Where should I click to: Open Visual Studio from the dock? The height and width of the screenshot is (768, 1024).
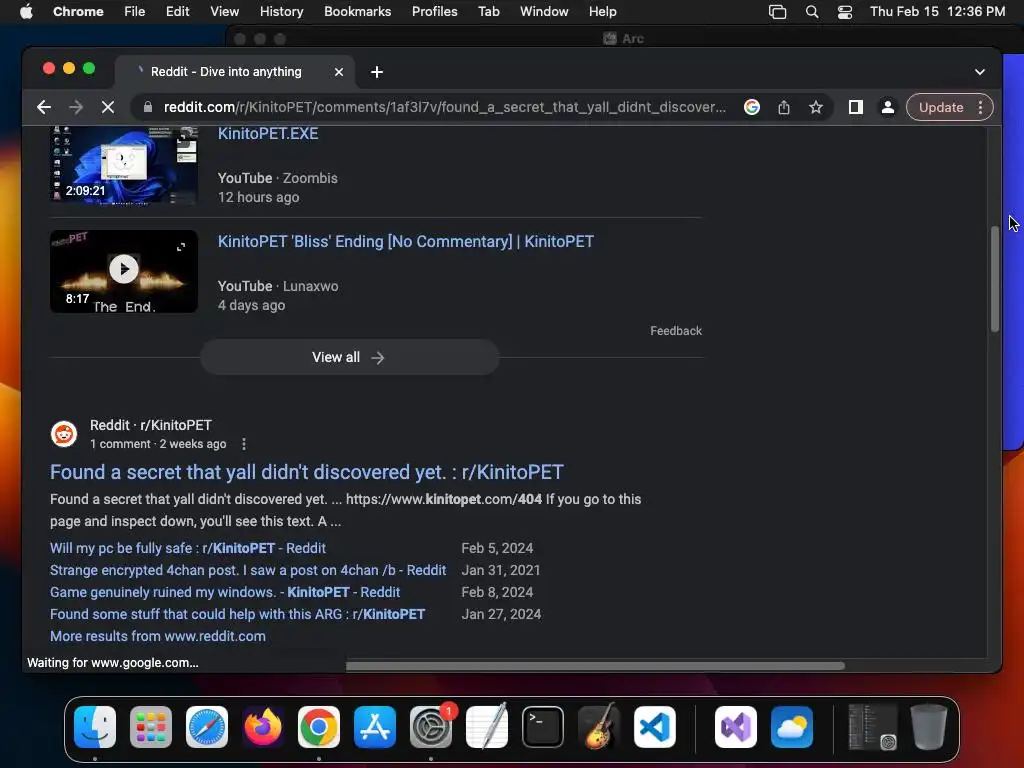(736, 727)
